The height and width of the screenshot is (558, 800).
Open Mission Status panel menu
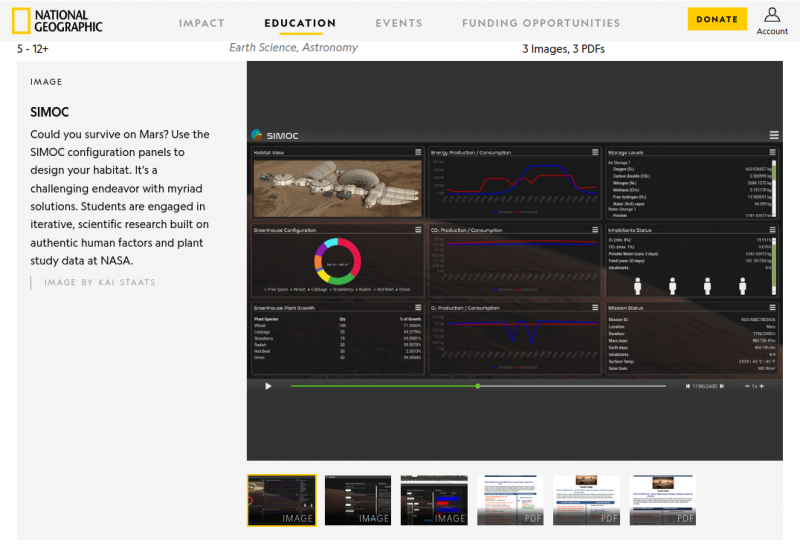pyautogui.click(x=773, y=308)
